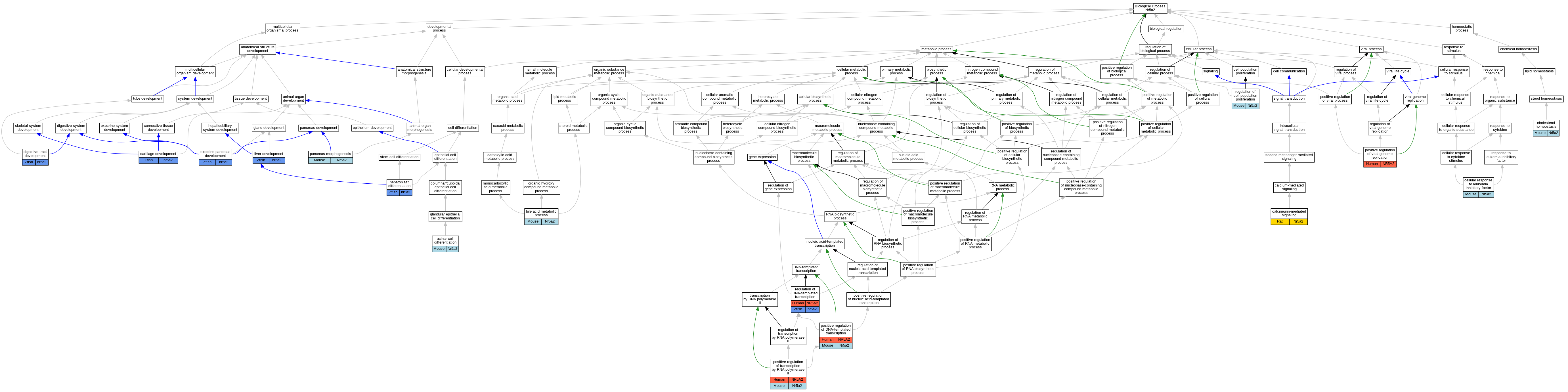
Task: Click the 'biological regulation' node
Action: point(1166,29)
